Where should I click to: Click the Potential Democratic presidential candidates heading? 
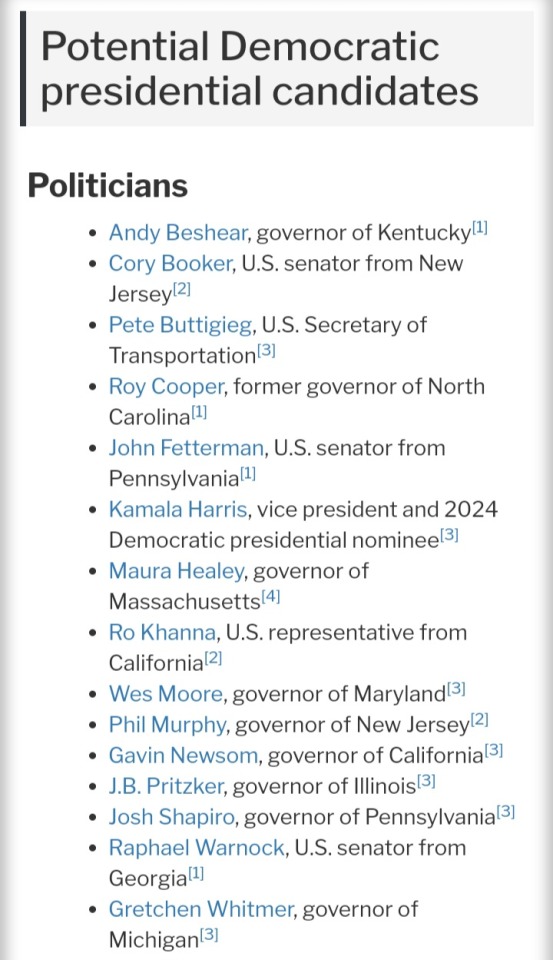coord(260,69)
